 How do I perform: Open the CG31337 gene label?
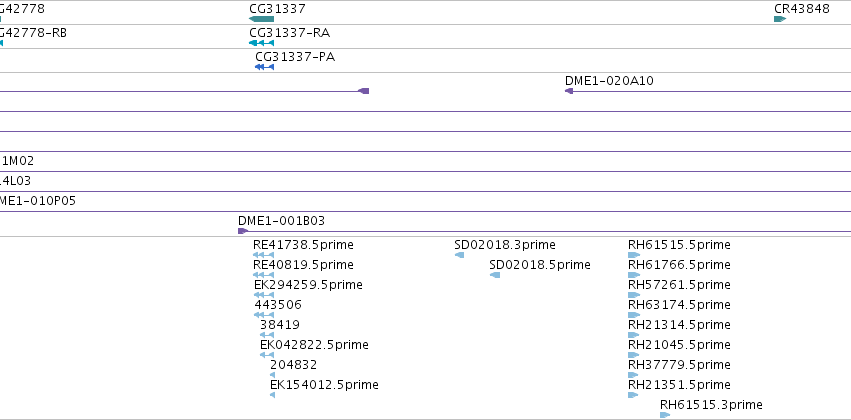coord(277,9)
